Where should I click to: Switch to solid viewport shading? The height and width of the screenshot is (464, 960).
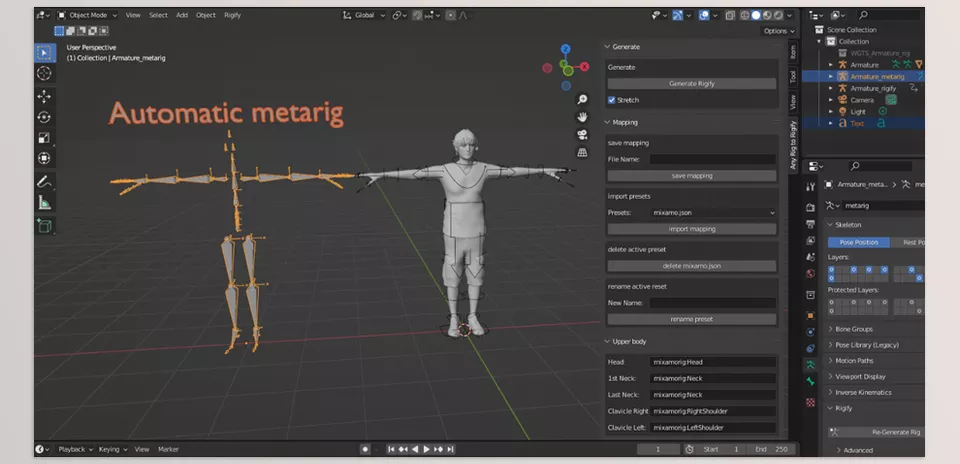756,15
